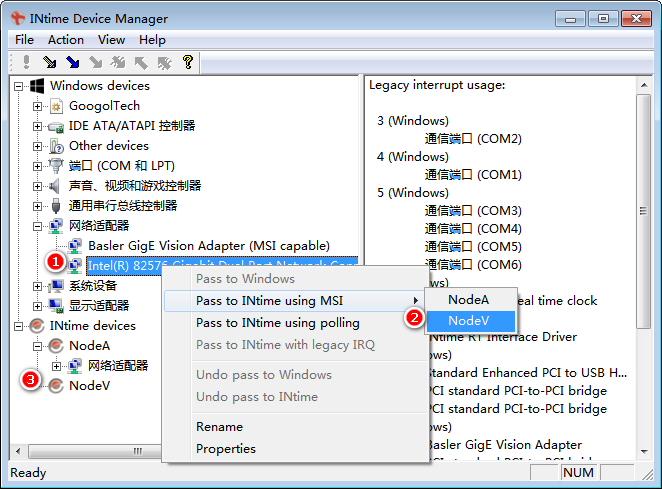Select NodeA in the submenu
Viewport: 662px width, 489px height.
click(471, 300)
